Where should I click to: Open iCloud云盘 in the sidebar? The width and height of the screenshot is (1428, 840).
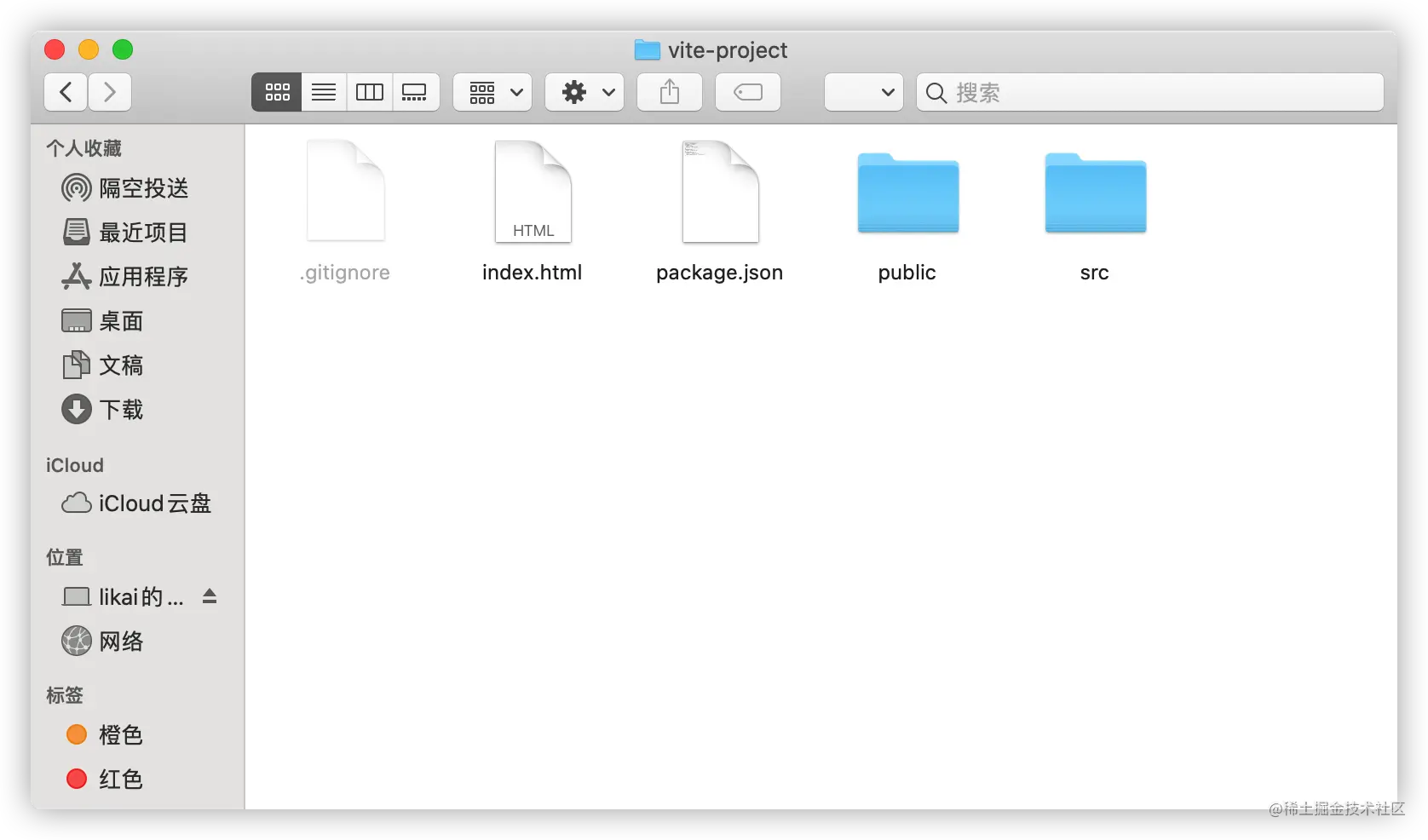tap(136, 503)
